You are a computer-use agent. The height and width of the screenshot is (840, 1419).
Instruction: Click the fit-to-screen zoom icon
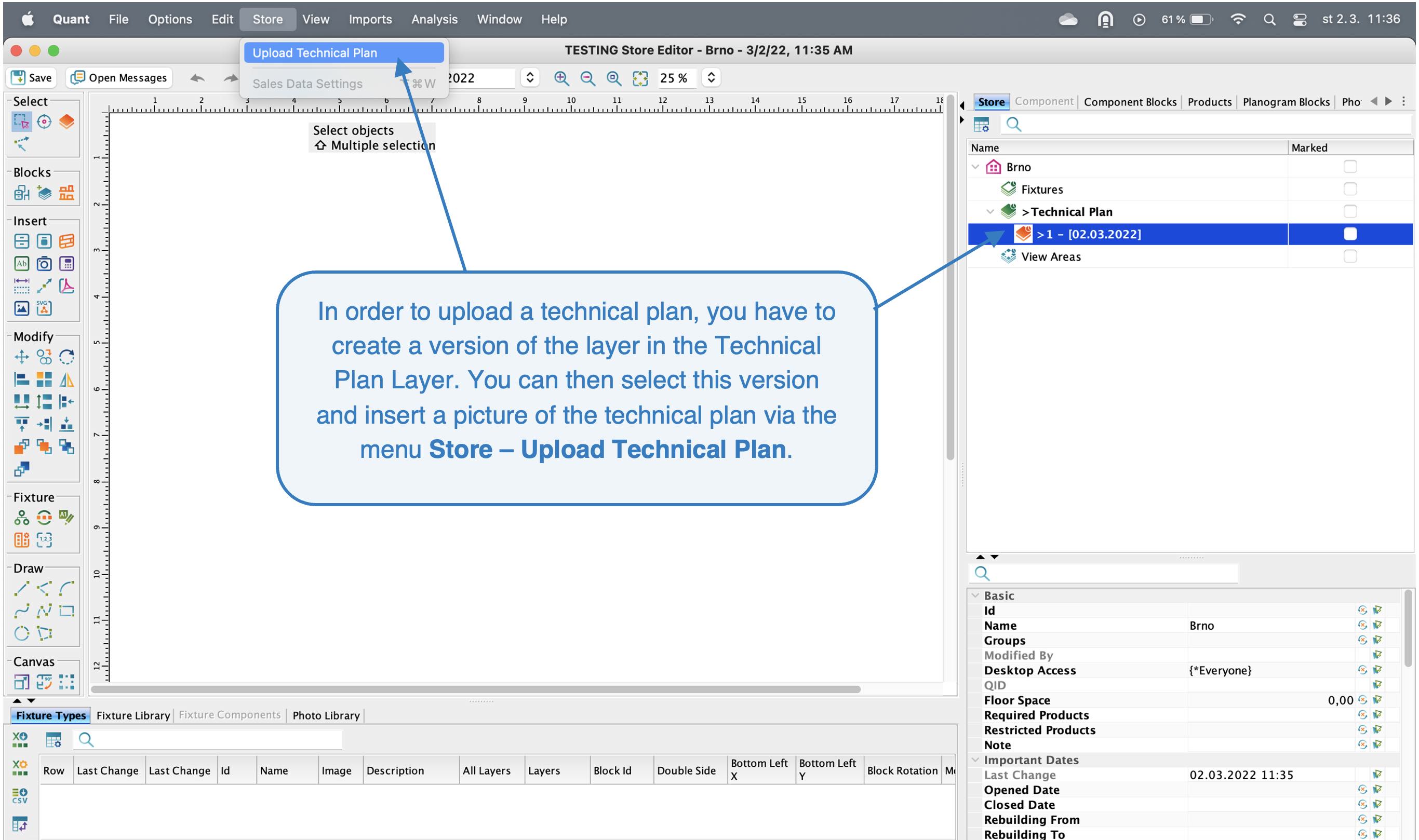coord(640,78)
